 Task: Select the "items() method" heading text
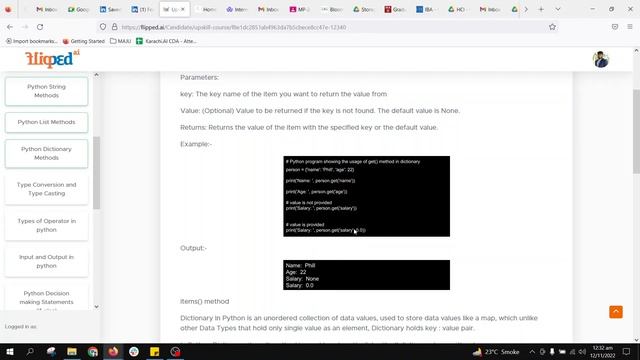pyautogui.click(x=204, y=301)
